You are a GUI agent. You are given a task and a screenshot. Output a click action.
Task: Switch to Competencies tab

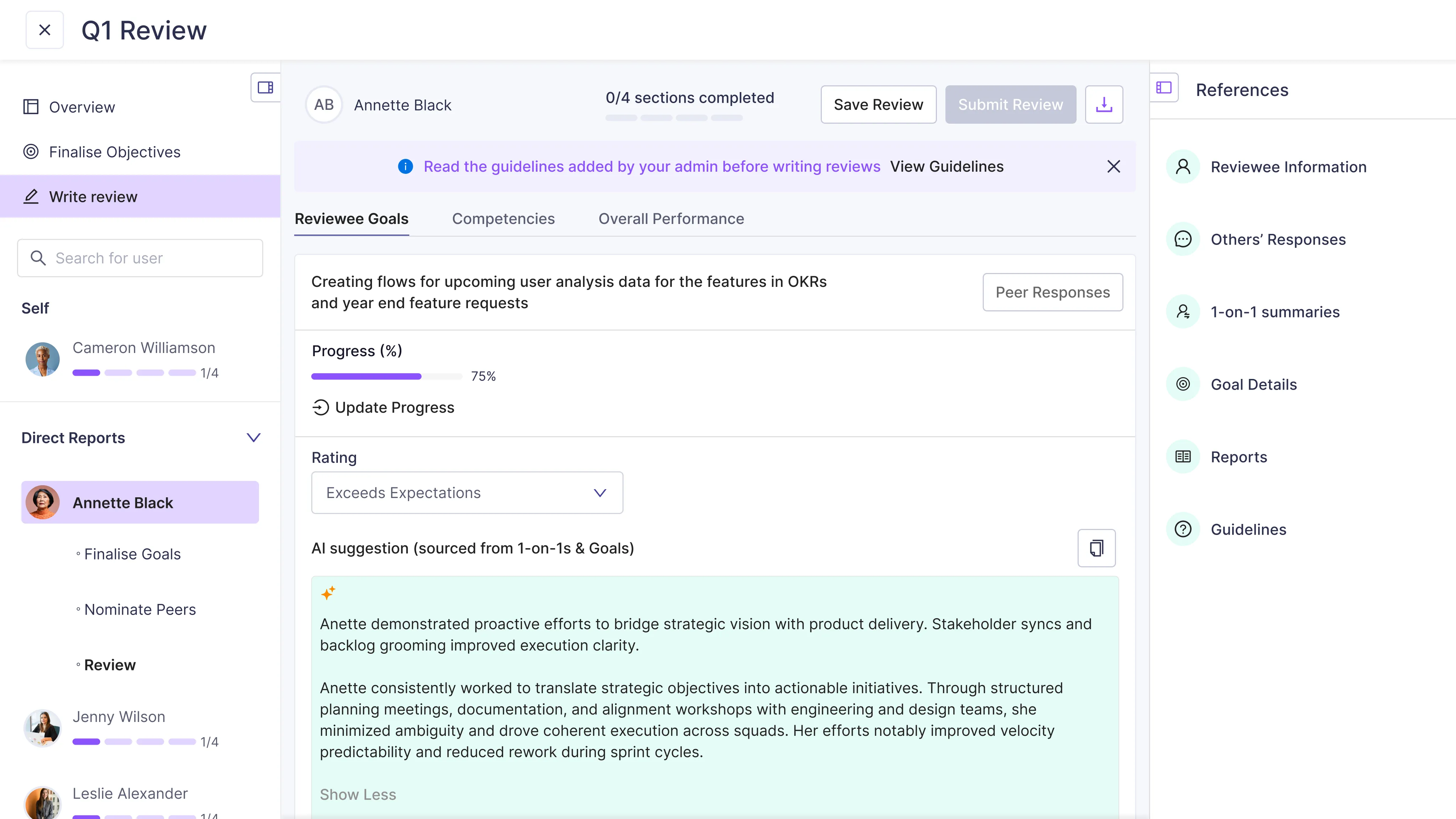tap(503, 219)
